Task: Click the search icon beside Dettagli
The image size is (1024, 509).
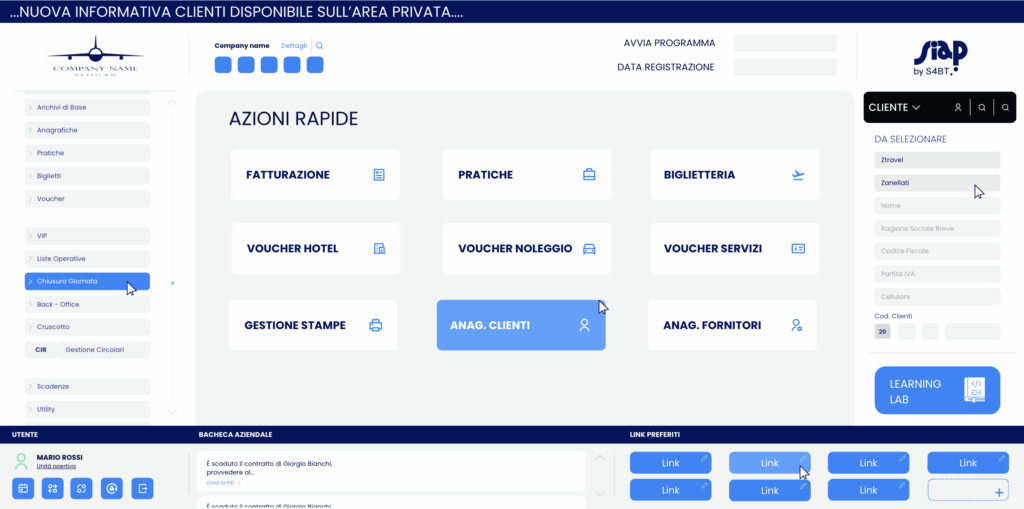Action: pyautogui.click(x=319, y=46)
